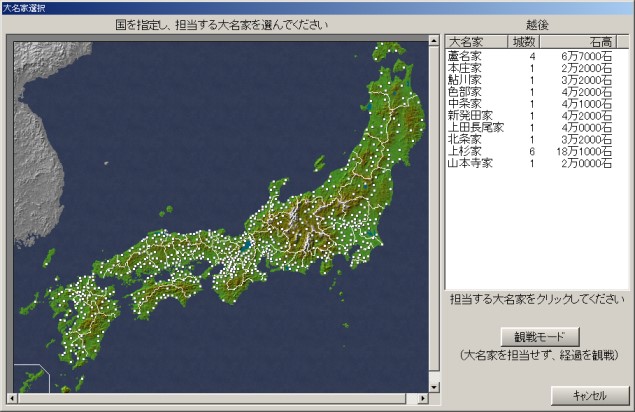This screenshot has height=412, width=635.
Task: Click the map's scroll down arrow
Action: point(434,387)
